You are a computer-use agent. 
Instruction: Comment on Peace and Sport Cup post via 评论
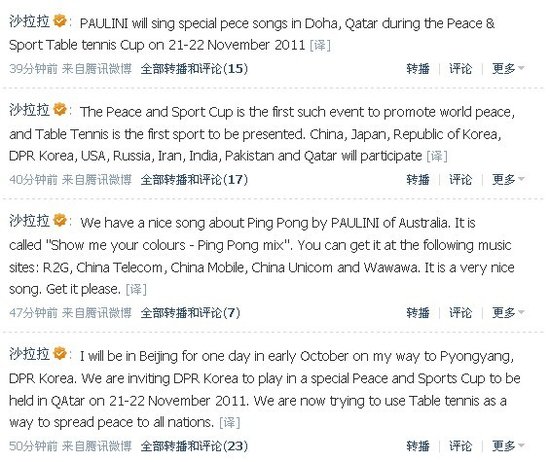(460, 179)
